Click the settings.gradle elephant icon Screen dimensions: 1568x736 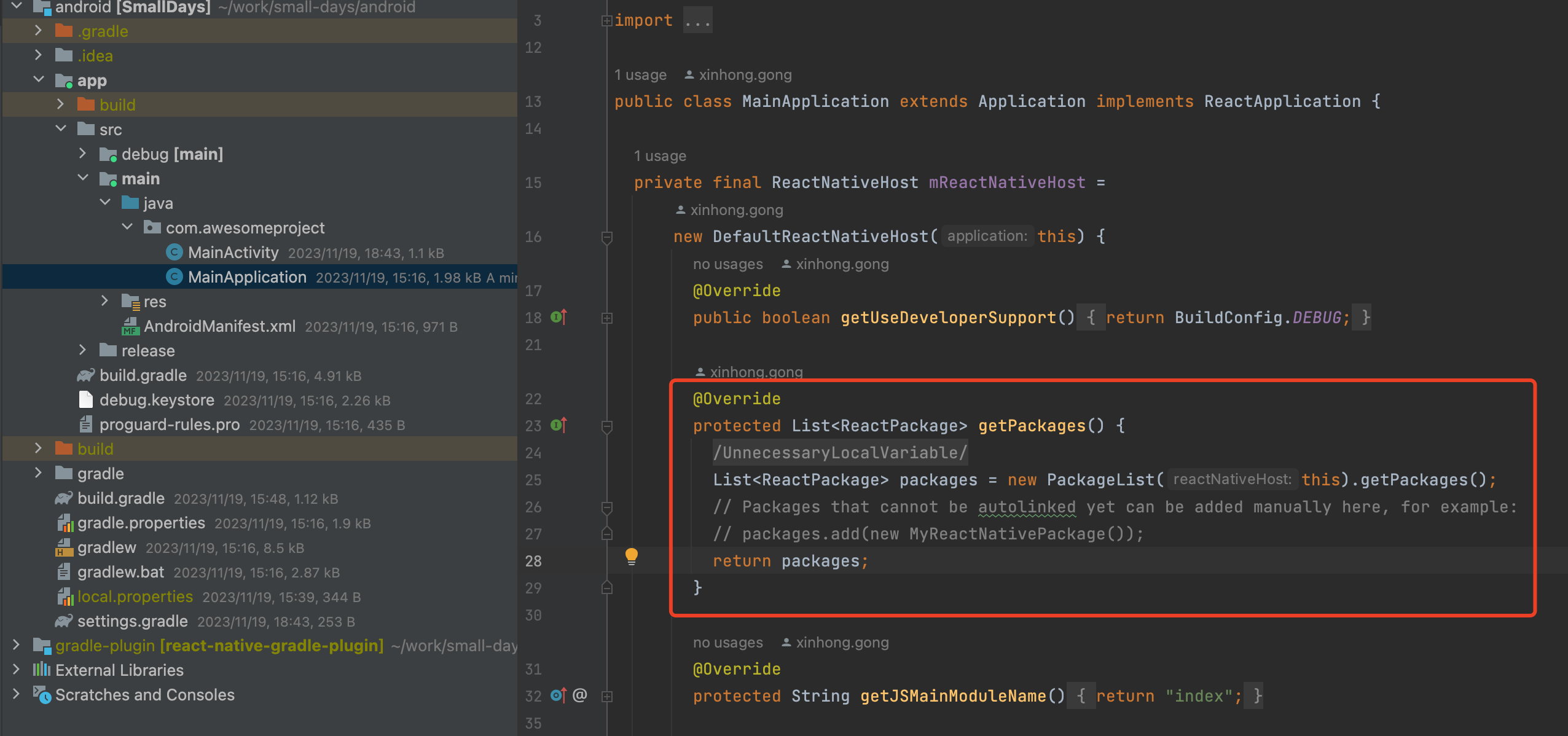tap(64, 621)
